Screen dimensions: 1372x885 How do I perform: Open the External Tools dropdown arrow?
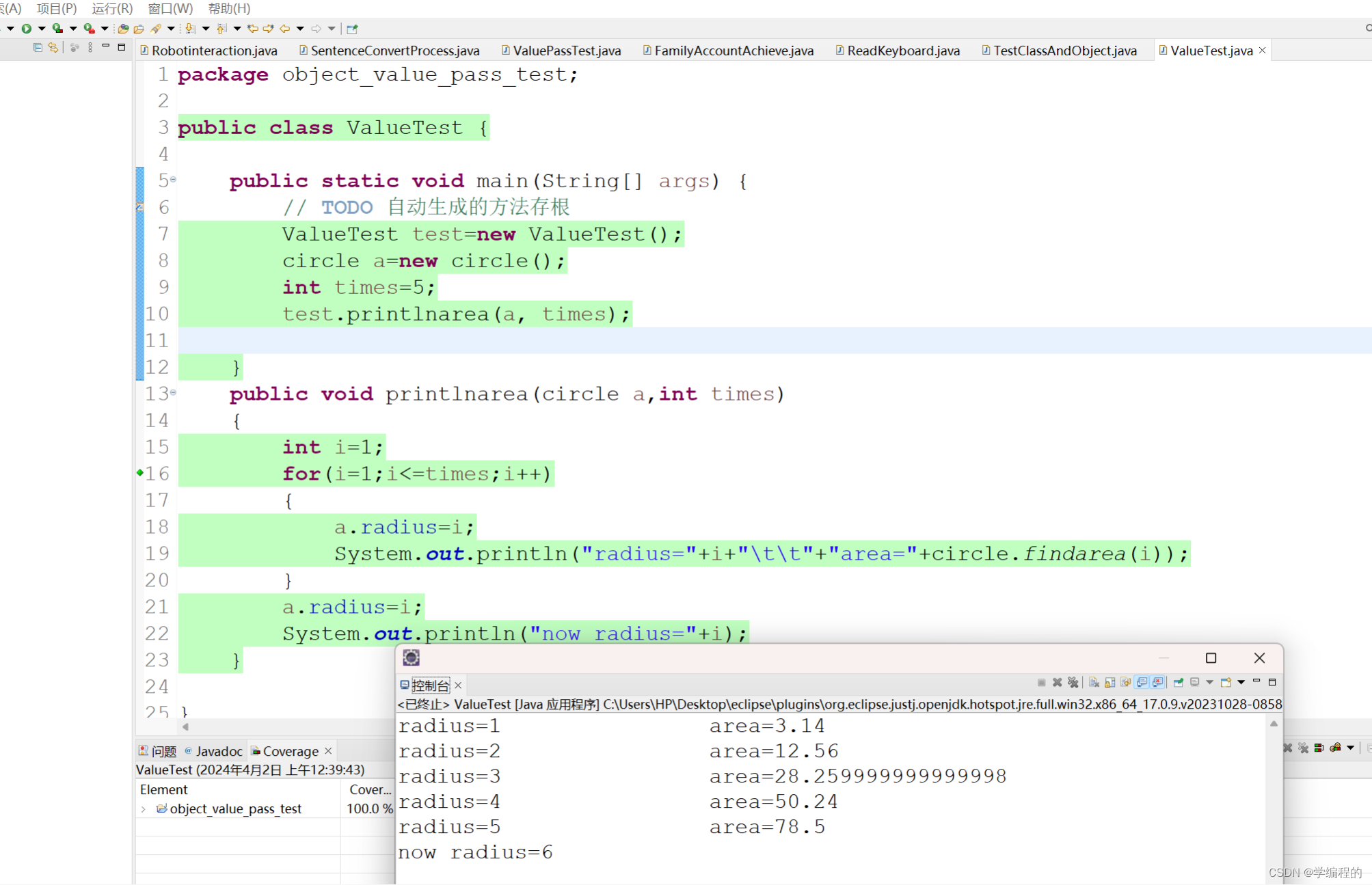[x=105, y=29]
